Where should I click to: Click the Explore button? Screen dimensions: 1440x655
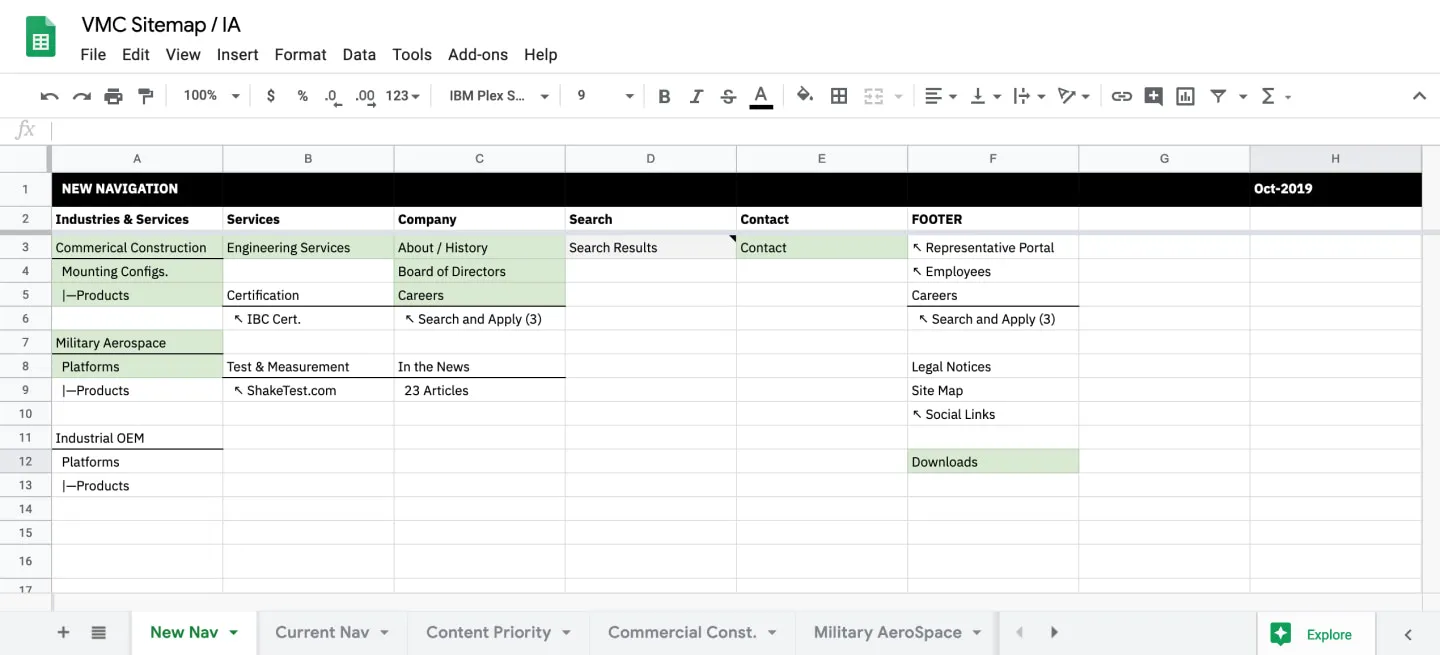(1315, 634)
